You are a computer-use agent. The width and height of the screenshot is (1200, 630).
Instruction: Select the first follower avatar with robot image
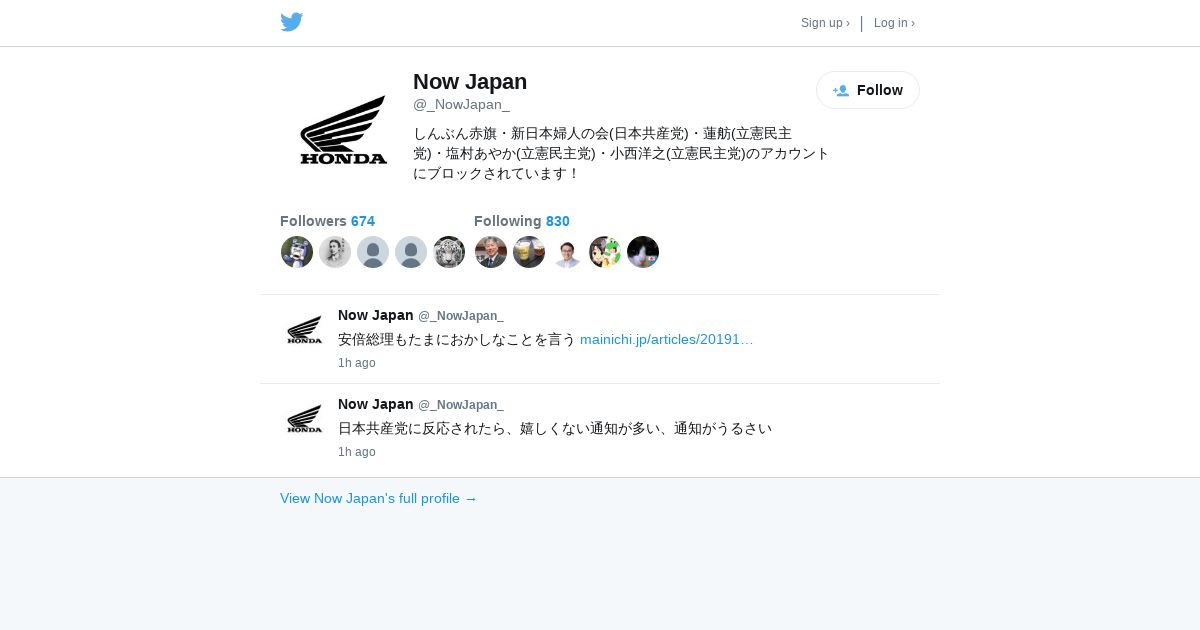(x=297, y=252)
